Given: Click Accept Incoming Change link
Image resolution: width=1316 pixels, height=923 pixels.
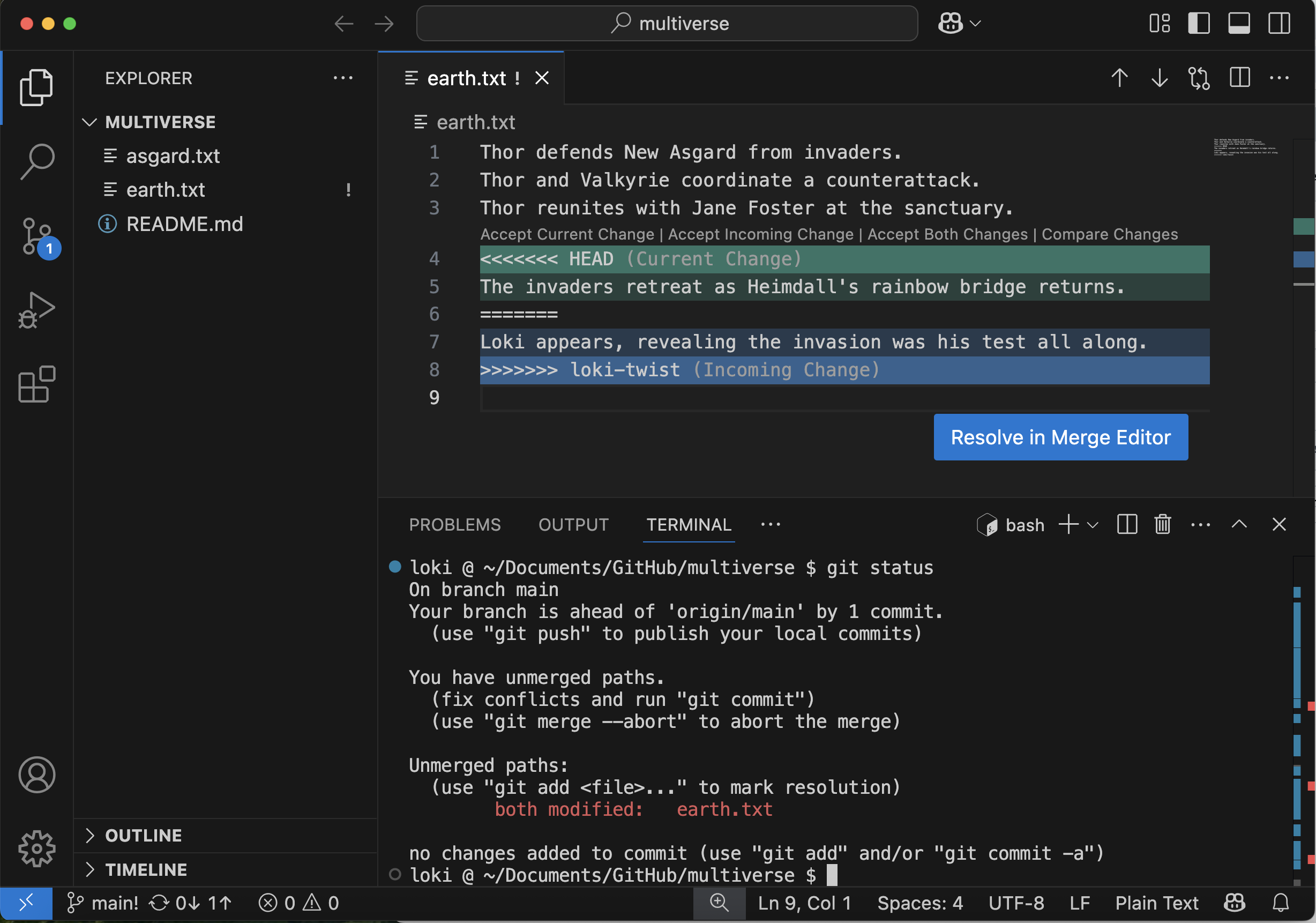Looking at the screenshot, I should pos(760,234).
